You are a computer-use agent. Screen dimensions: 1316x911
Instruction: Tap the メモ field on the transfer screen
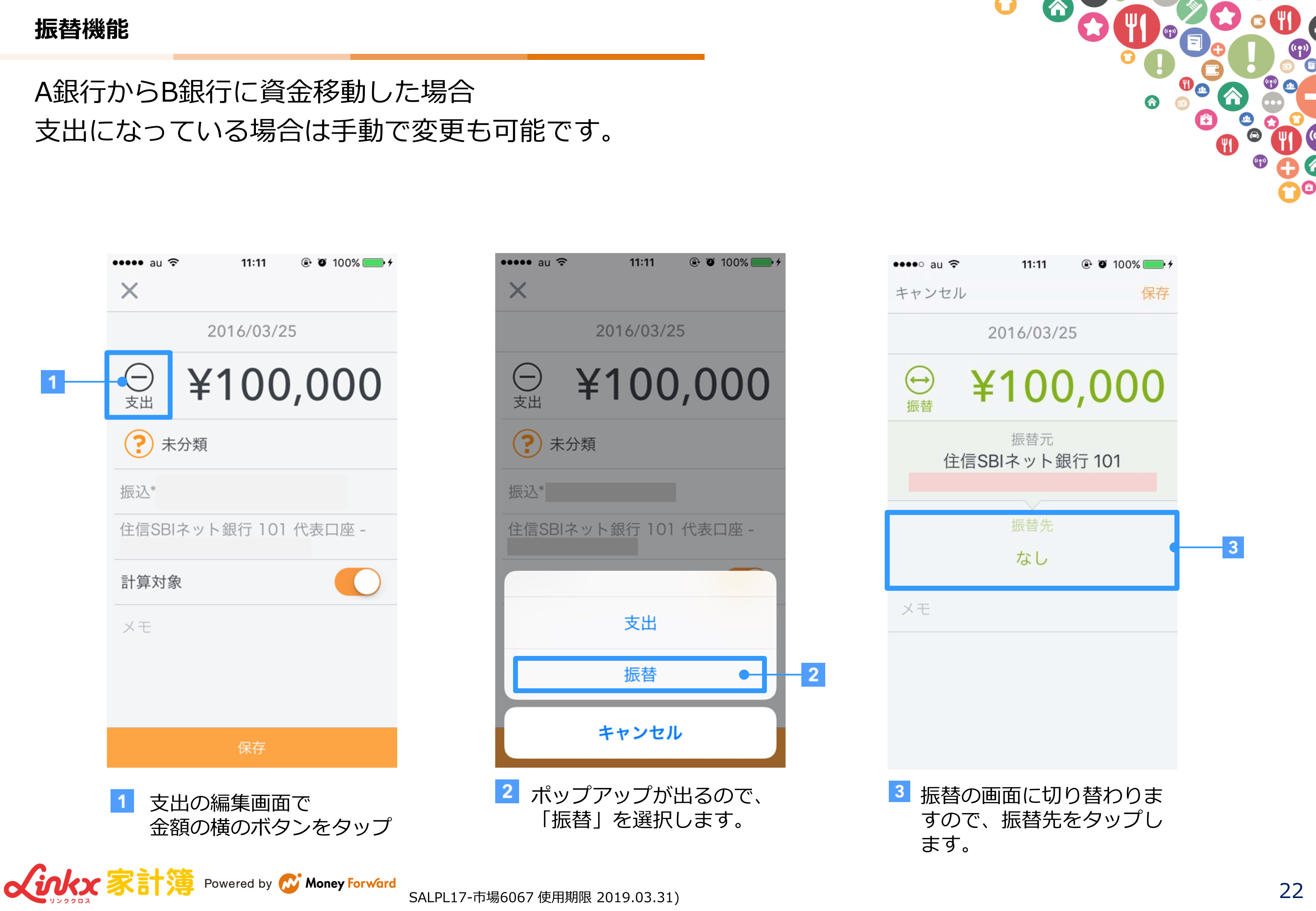pos(1032,609)
